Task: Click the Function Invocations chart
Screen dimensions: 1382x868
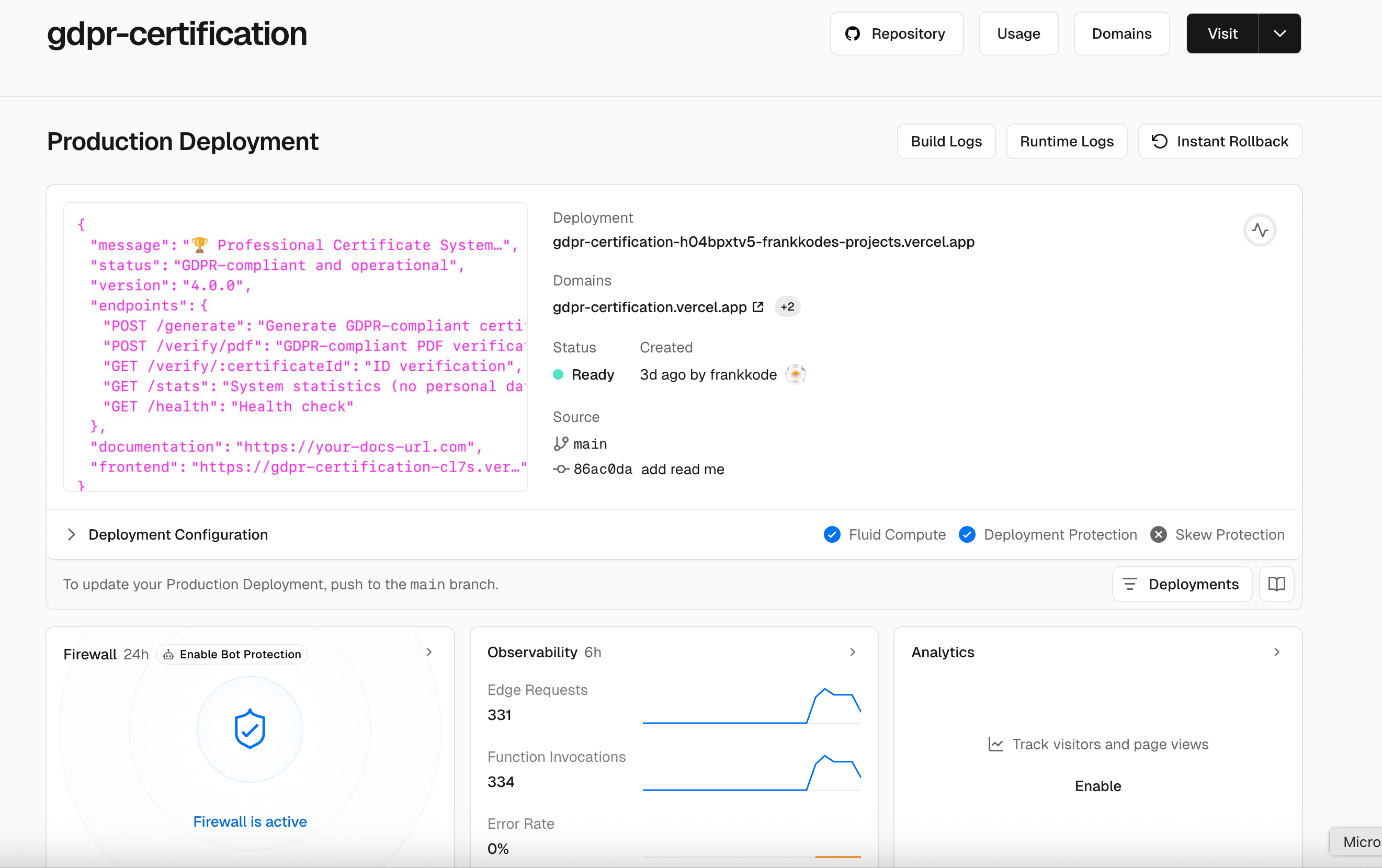Action: click(751, 773)
